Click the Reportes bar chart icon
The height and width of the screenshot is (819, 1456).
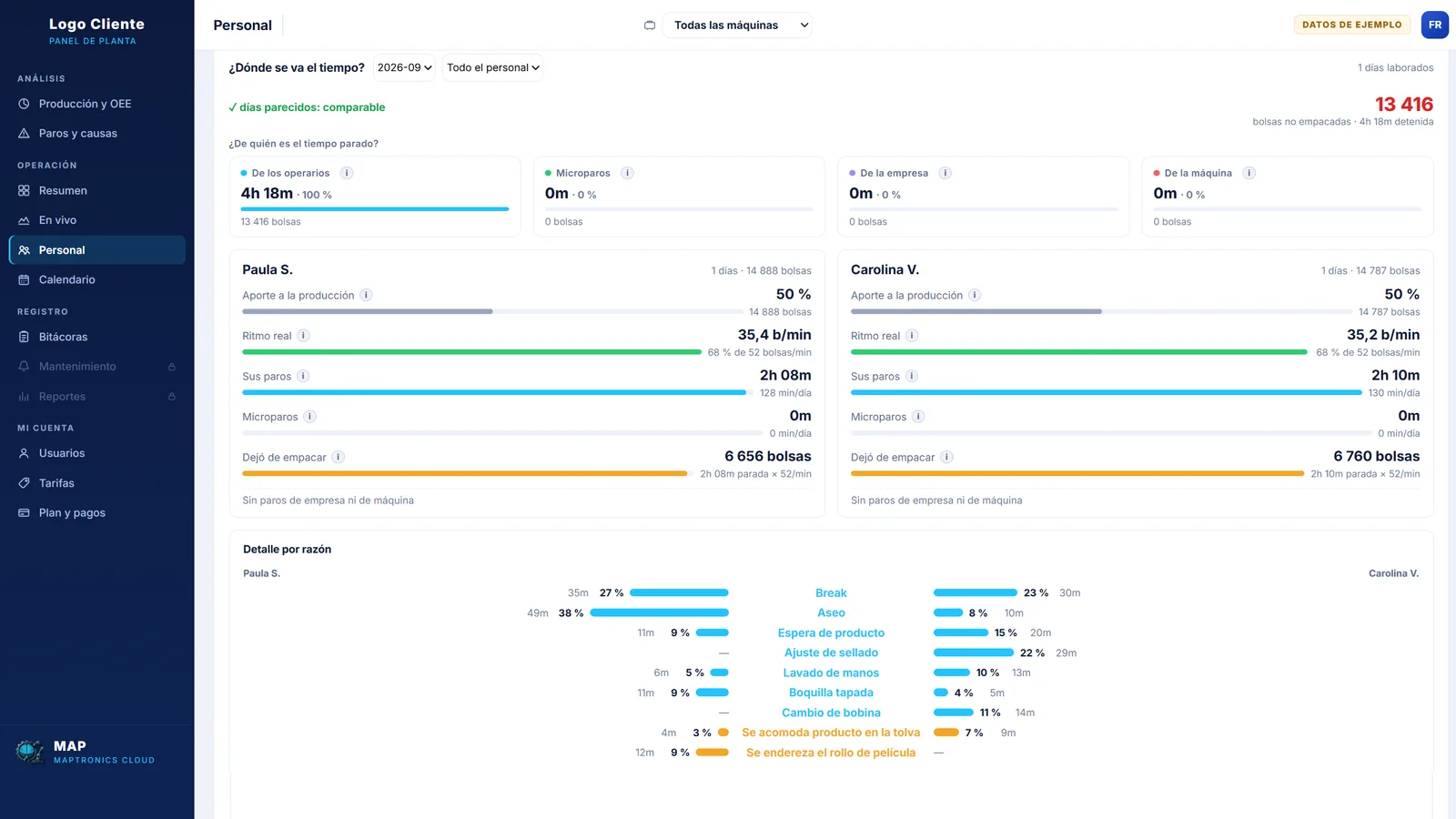[x=24, y=397]
